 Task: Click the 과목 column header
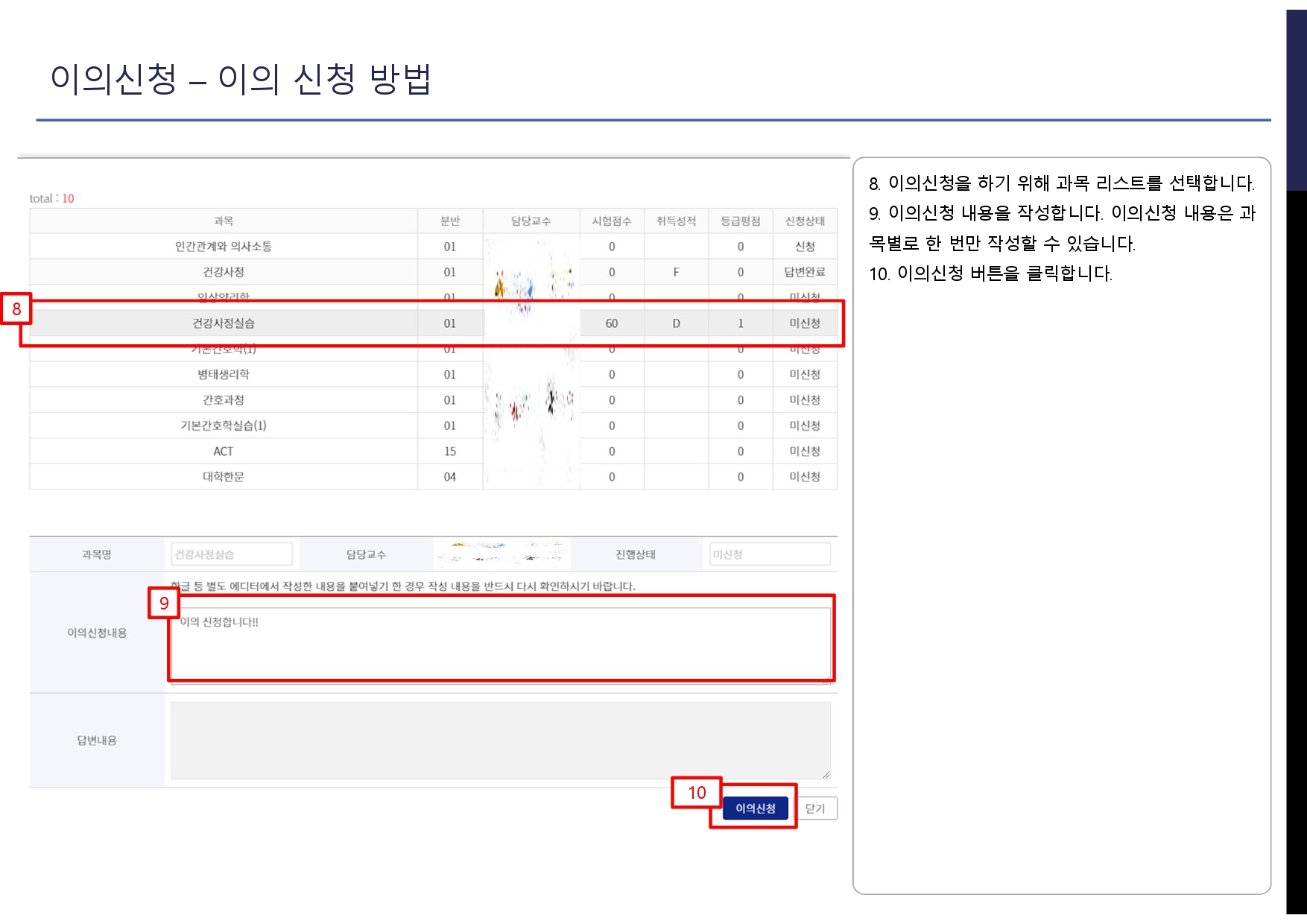224,221
